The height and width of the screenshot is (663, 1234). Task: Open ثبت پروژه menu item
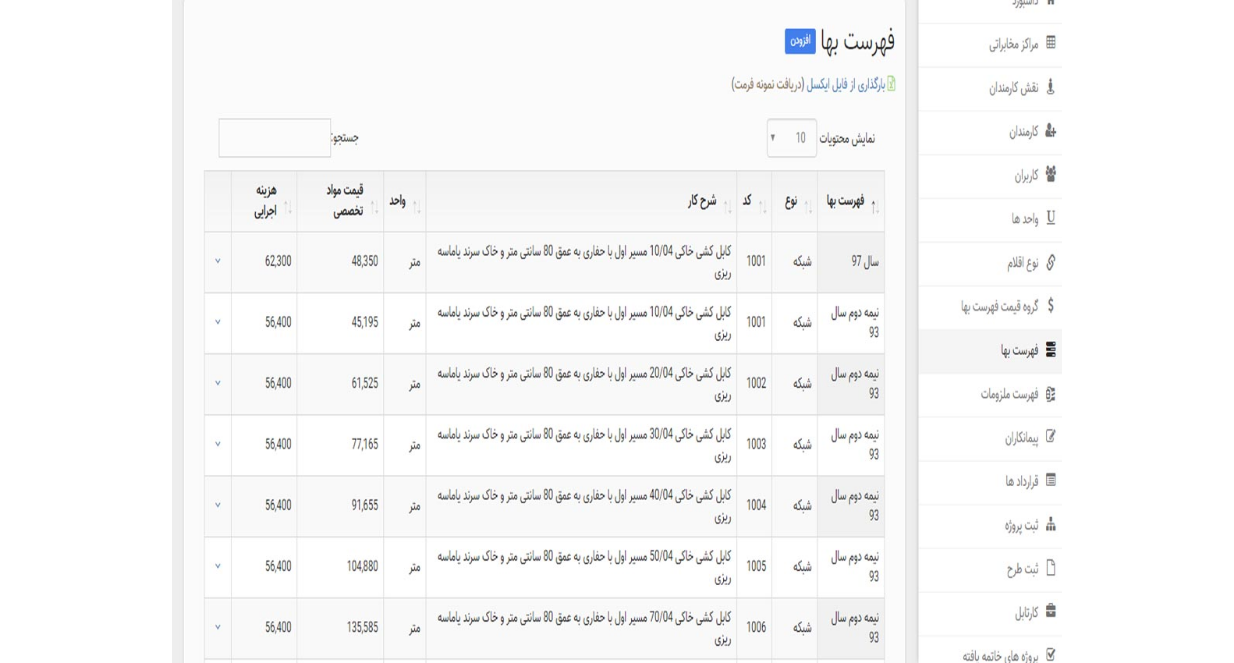990,525
